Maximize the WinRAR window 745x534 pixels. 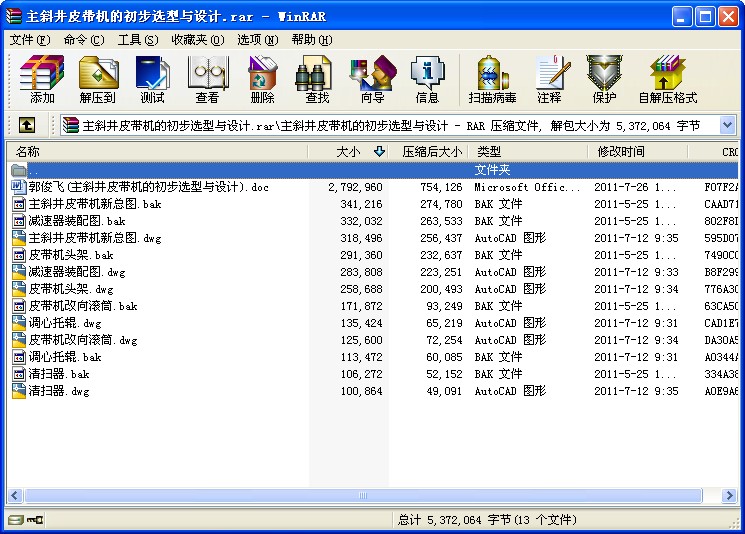[x=705, y=17]
